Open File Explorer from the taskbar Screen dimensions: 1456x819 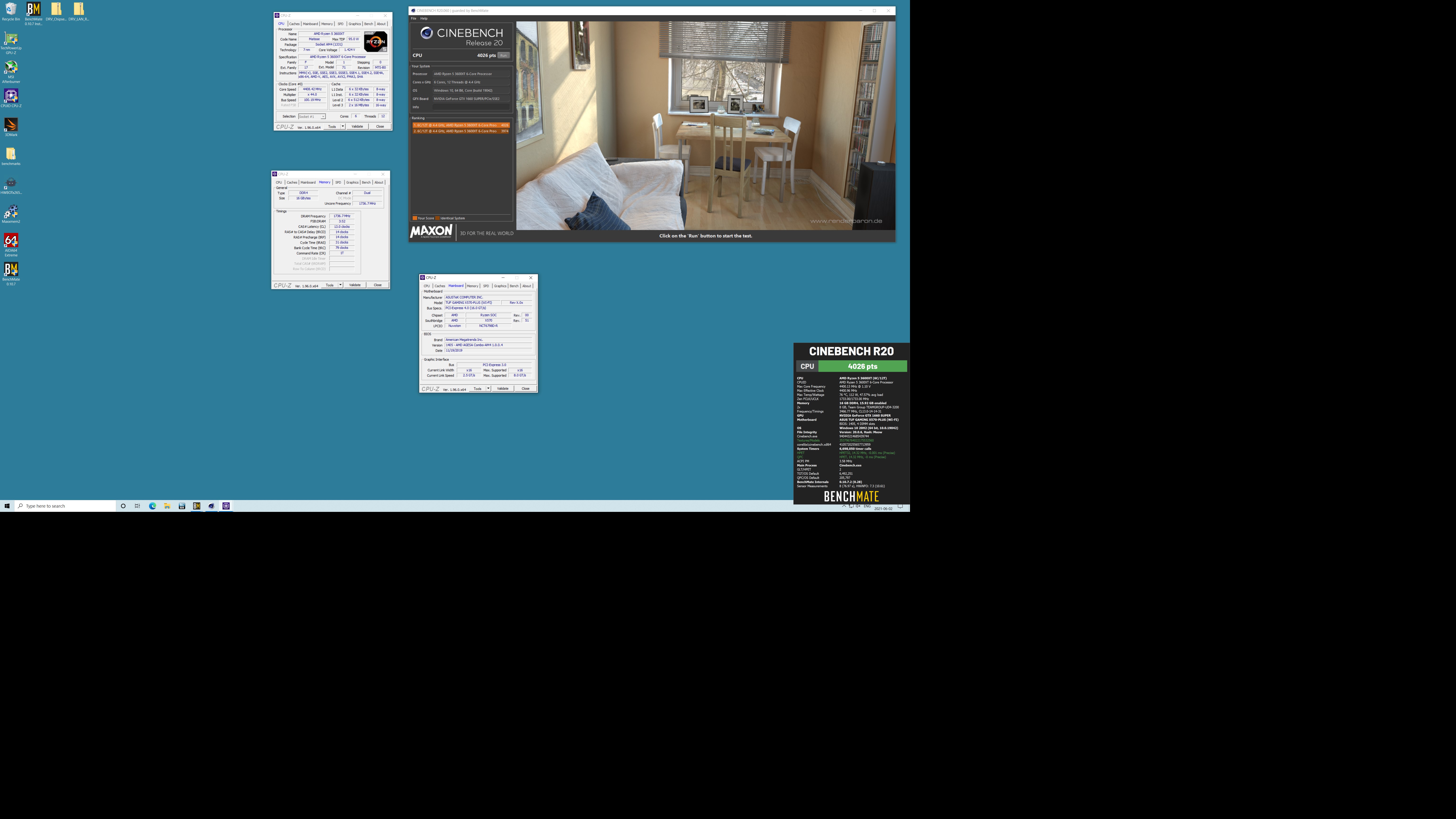coord(167,506)
